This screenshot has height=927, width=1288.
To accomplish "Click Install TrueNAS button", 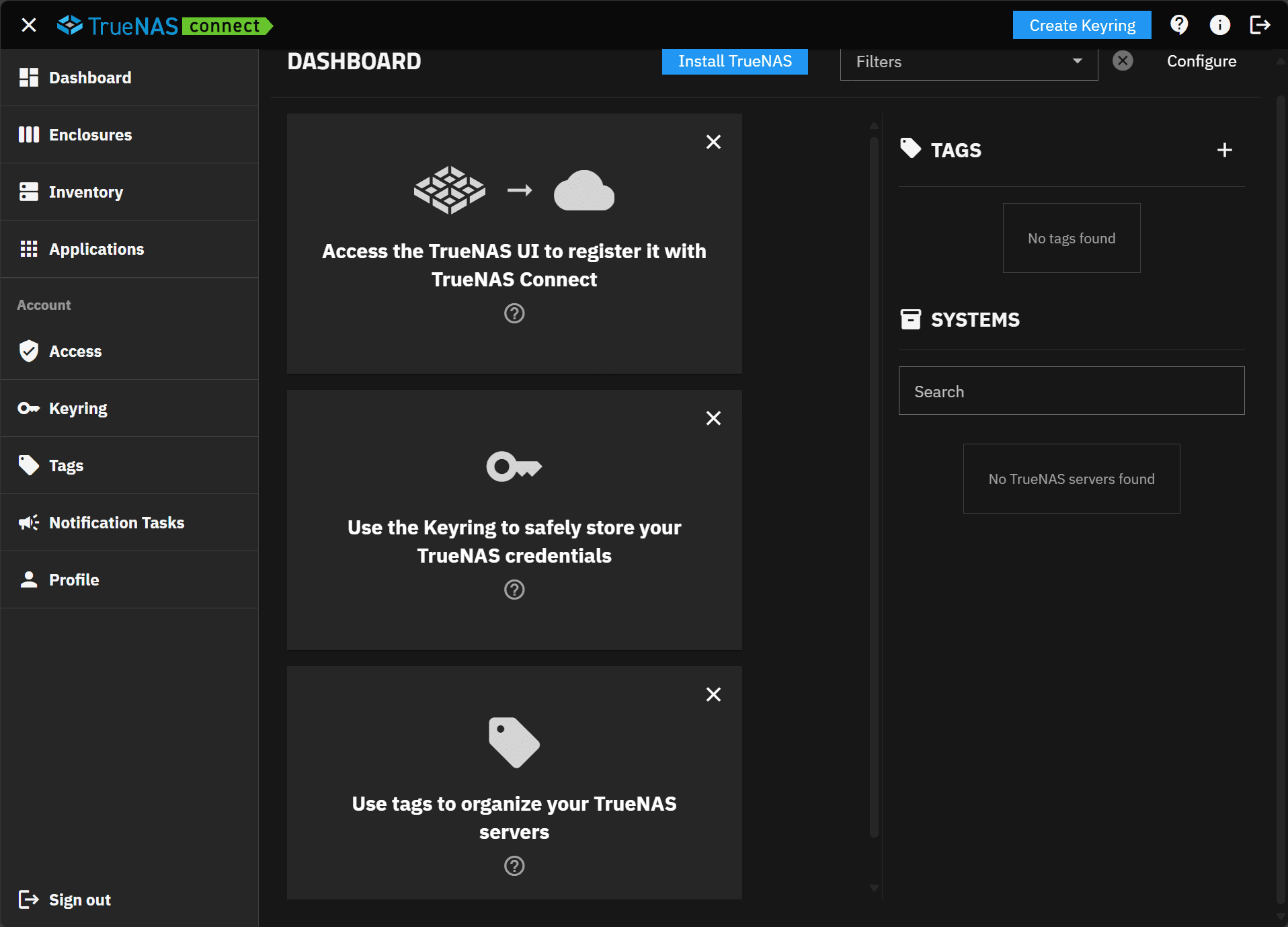I will click(735, 61).
